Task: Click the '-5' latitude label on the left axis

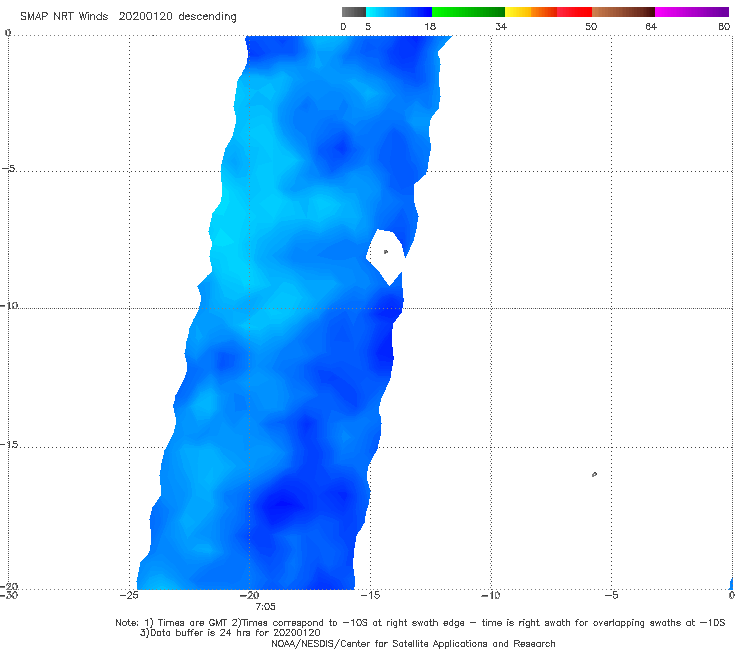Action: click(x=9, y=169)
